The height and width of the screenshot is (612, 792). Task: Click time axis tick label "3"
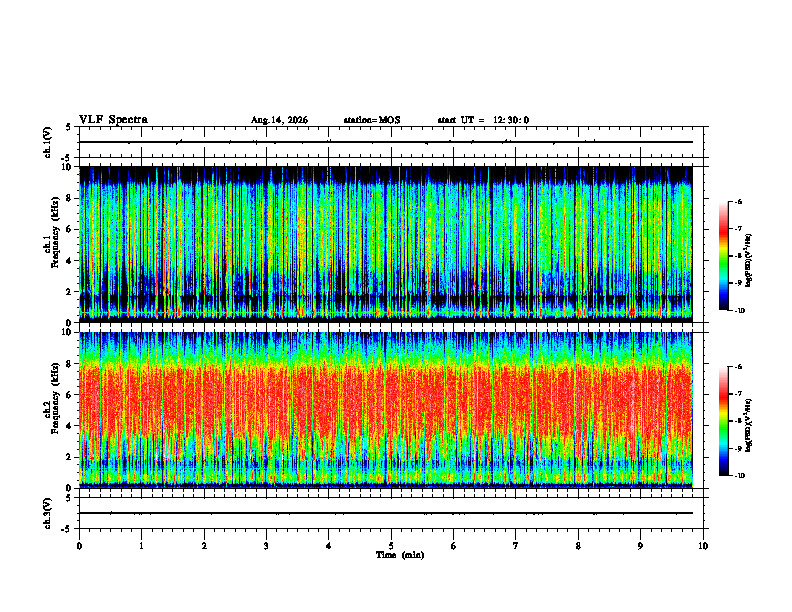(x=266, y=546)
